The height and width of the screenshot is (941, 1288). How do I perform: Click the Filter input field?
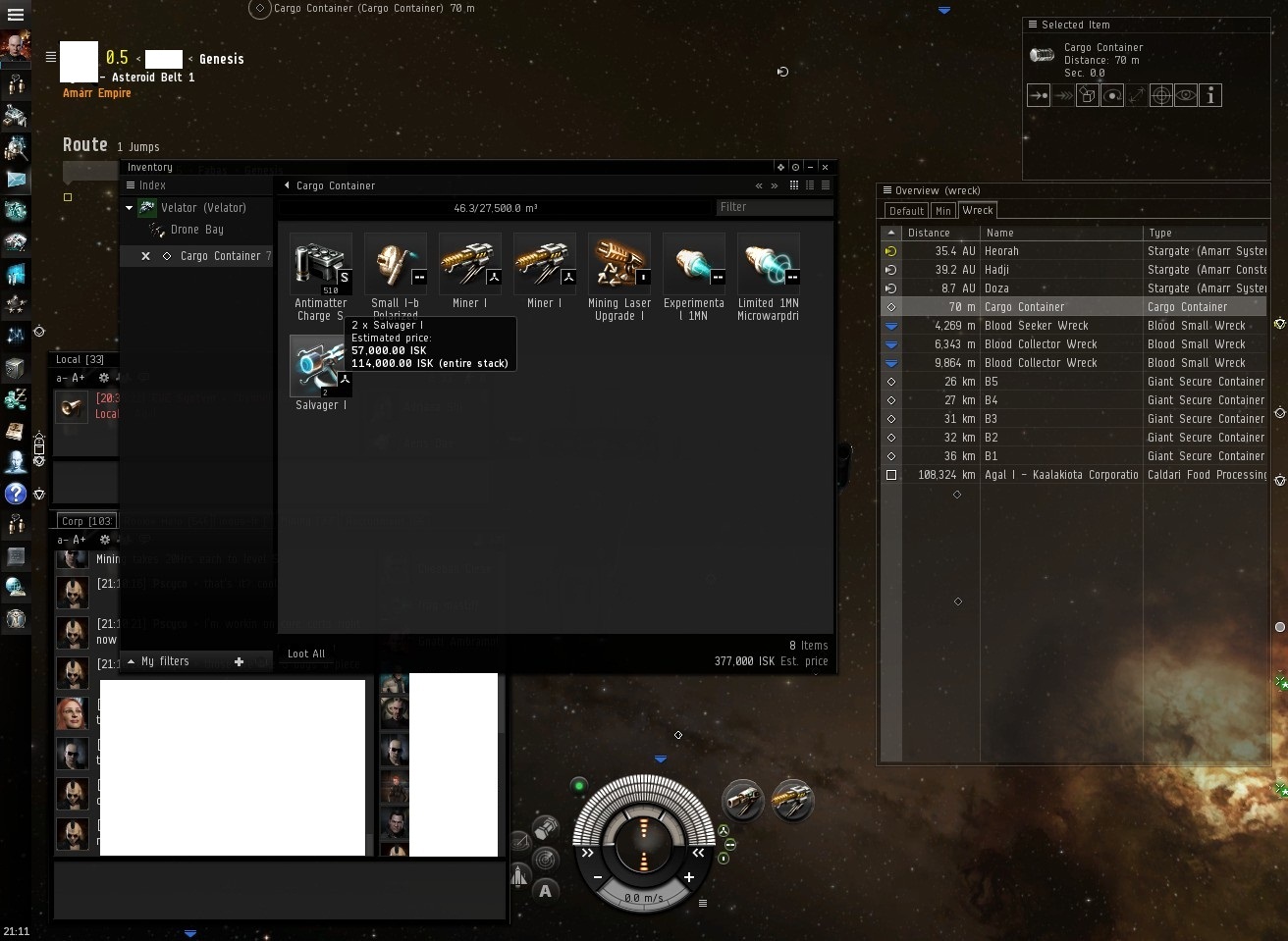tap(775, 207)
